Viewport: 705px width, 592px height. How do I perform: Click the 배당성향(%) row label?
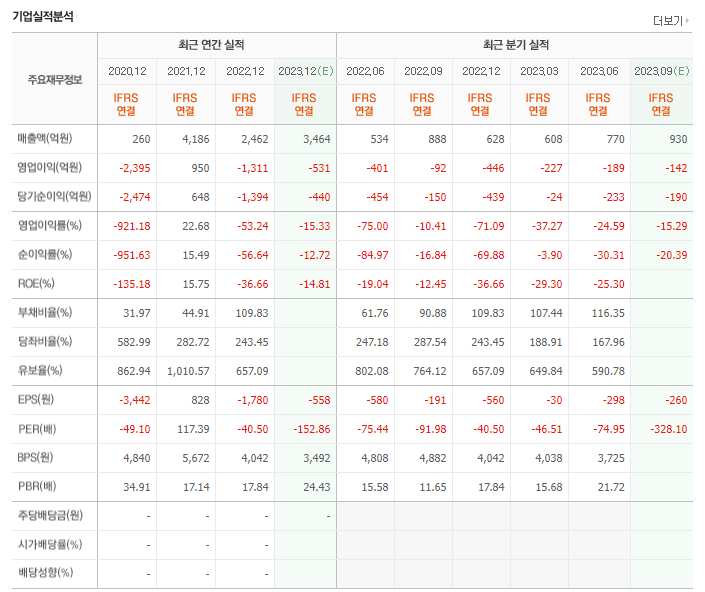pyautogui.click(x=45, y=573)
